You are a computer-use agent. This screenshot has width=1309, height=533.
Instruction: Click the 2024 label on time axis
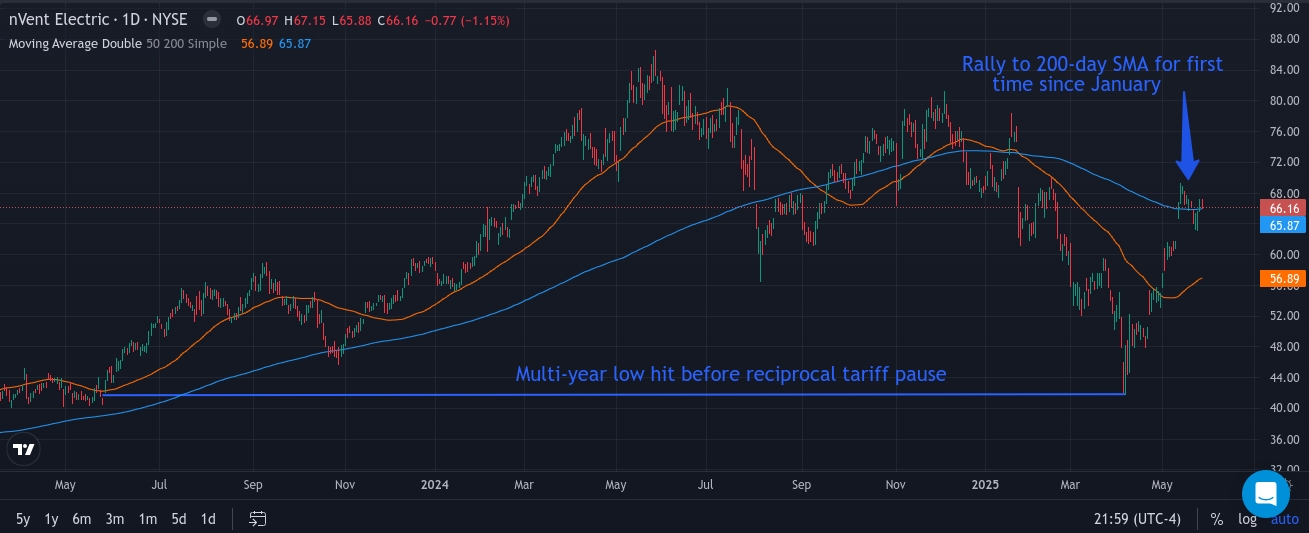[x=435, y=485]
